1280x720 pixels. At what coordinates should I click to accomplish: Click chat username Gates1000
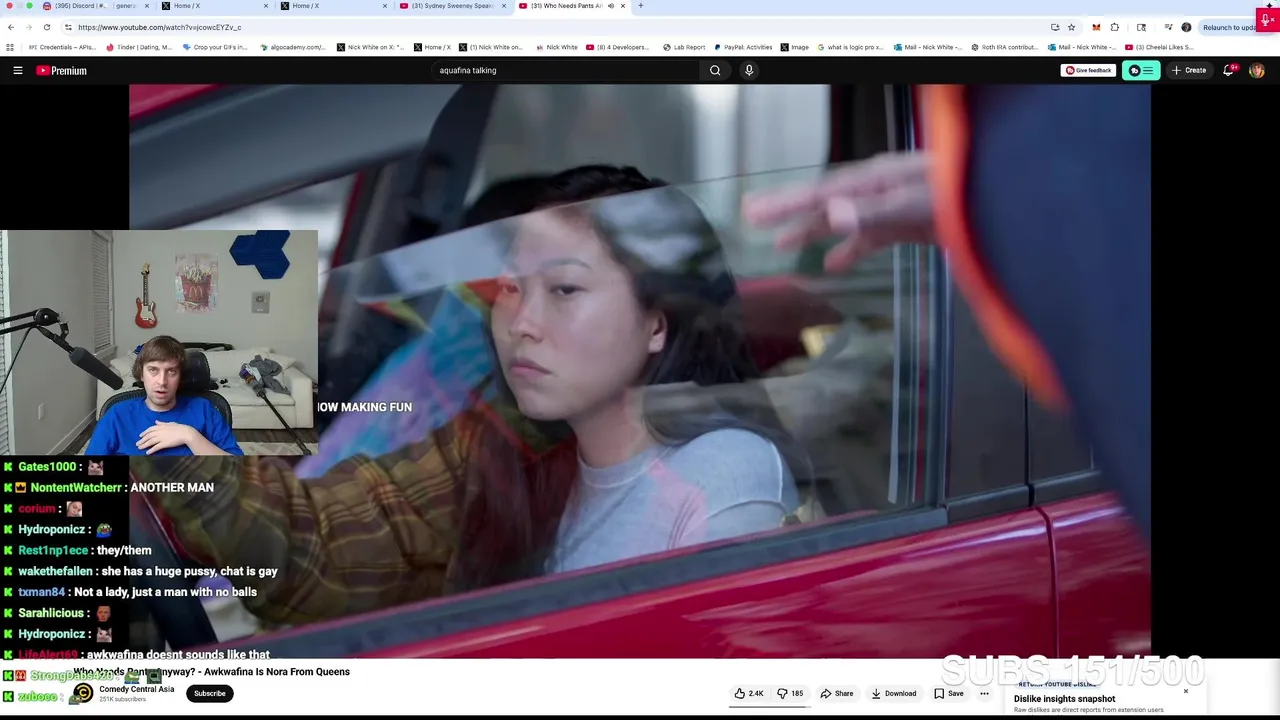click(47, 467)
